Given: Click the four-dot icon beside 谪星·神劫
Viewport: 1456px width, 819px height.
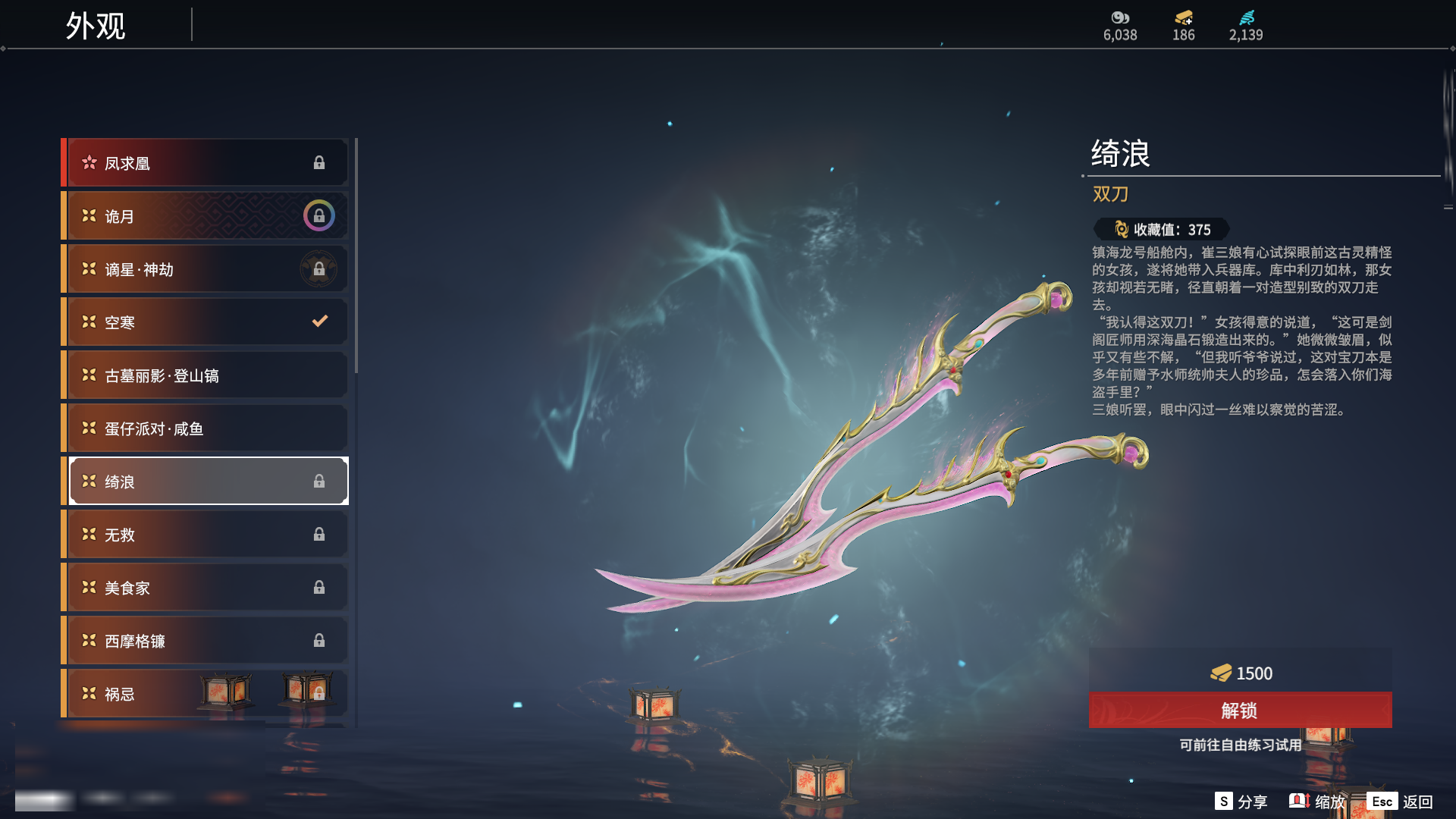Looking at the screenshot, I should point(89,268).
